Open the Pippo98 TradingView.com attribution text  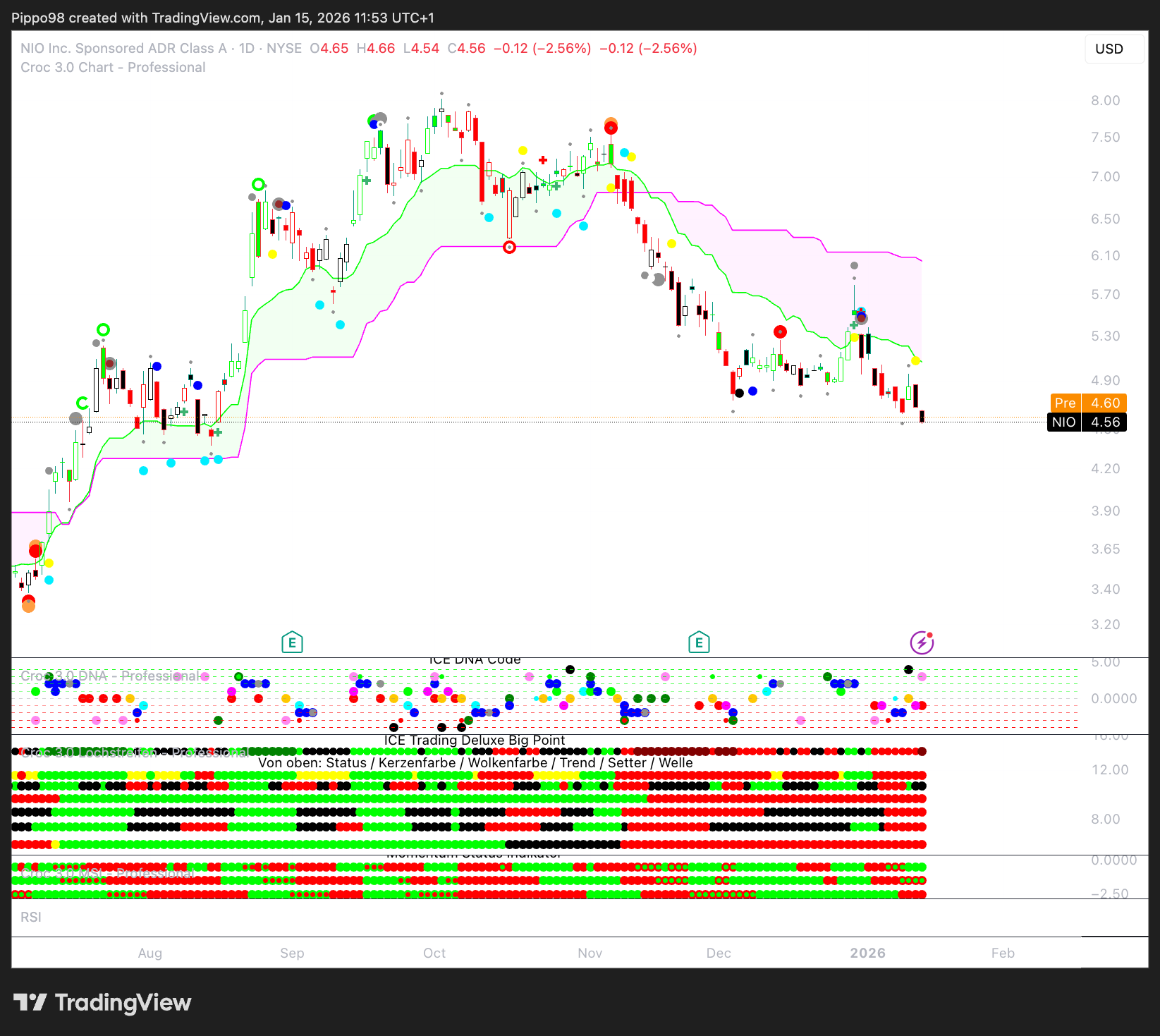222,18
